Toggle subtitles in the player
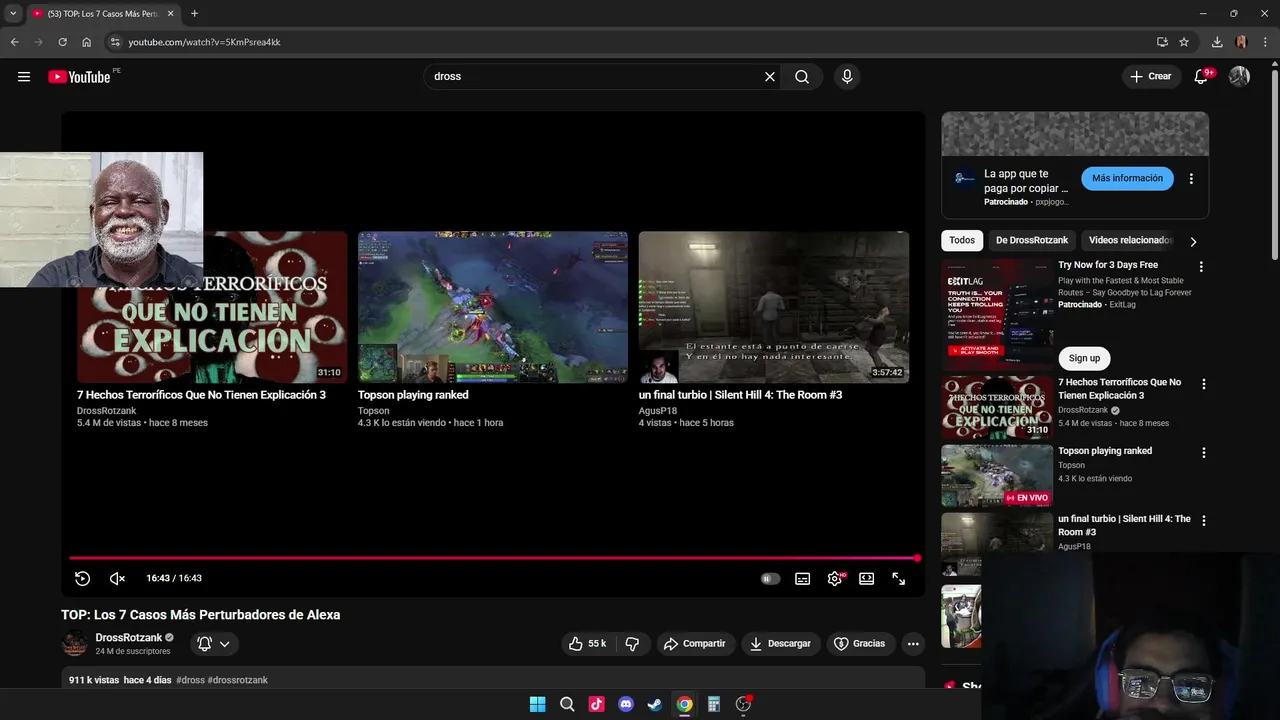This screenshot has height=720, width=1280. point(802,578)
